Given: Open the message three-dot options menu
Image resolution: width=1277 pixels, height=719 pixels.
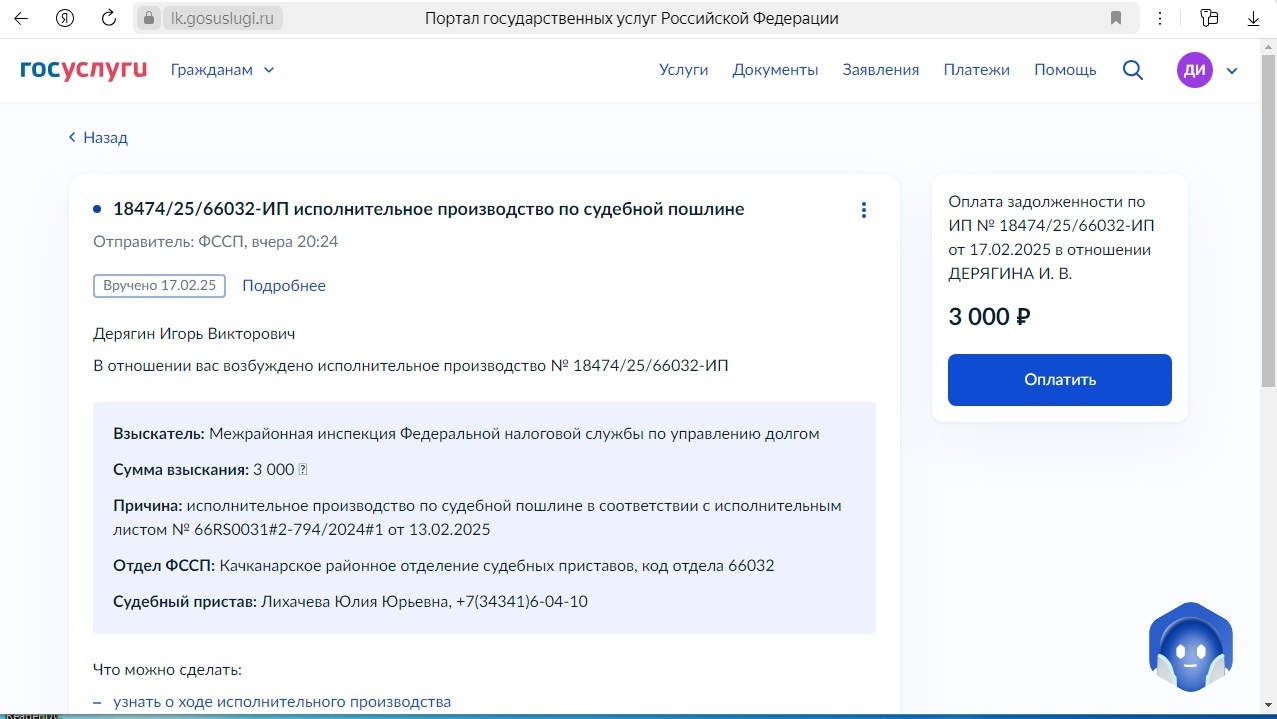Looking at the screenshot, I should pos(864,210).
